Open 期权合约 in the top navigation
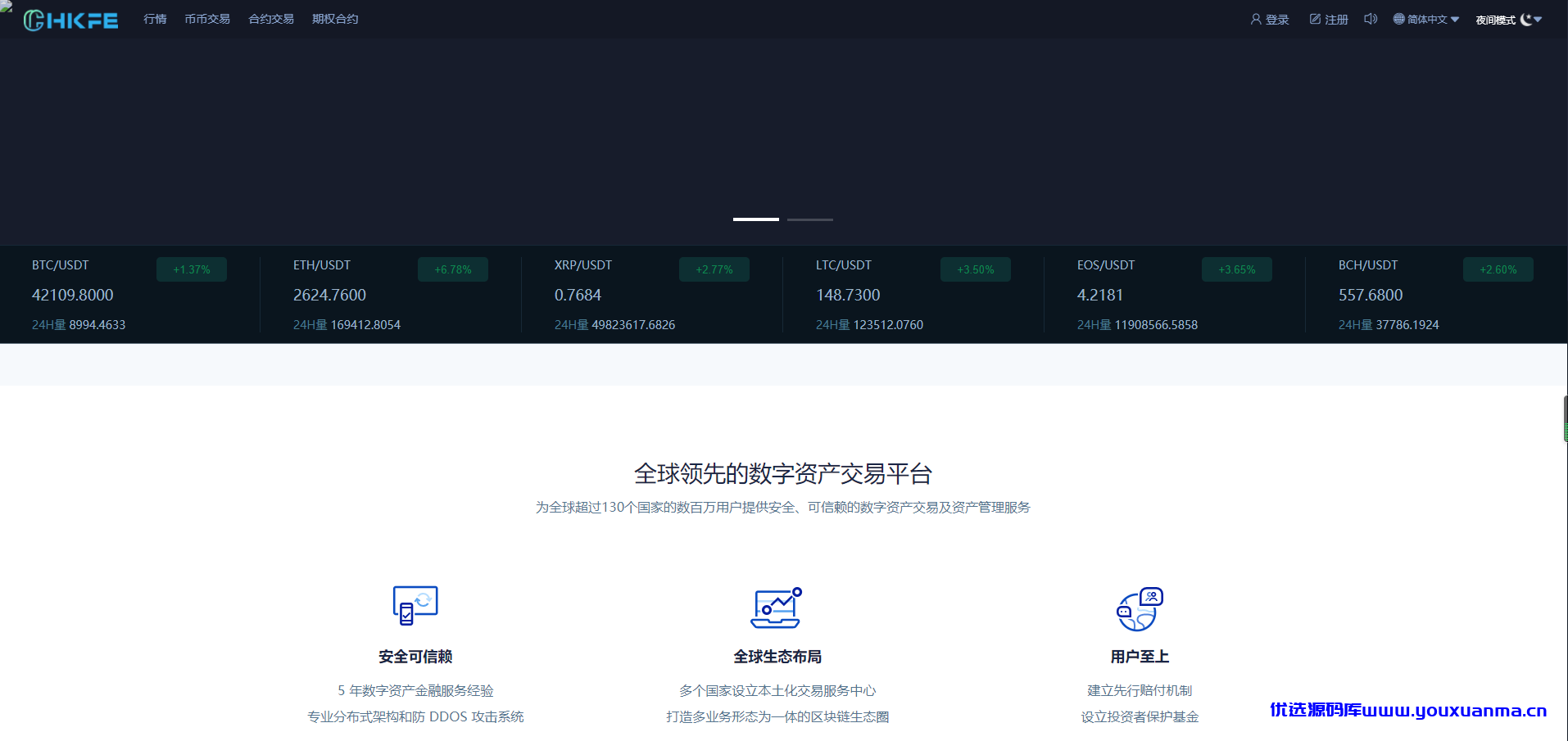1568x741 pixels. [x=335, y=19]
